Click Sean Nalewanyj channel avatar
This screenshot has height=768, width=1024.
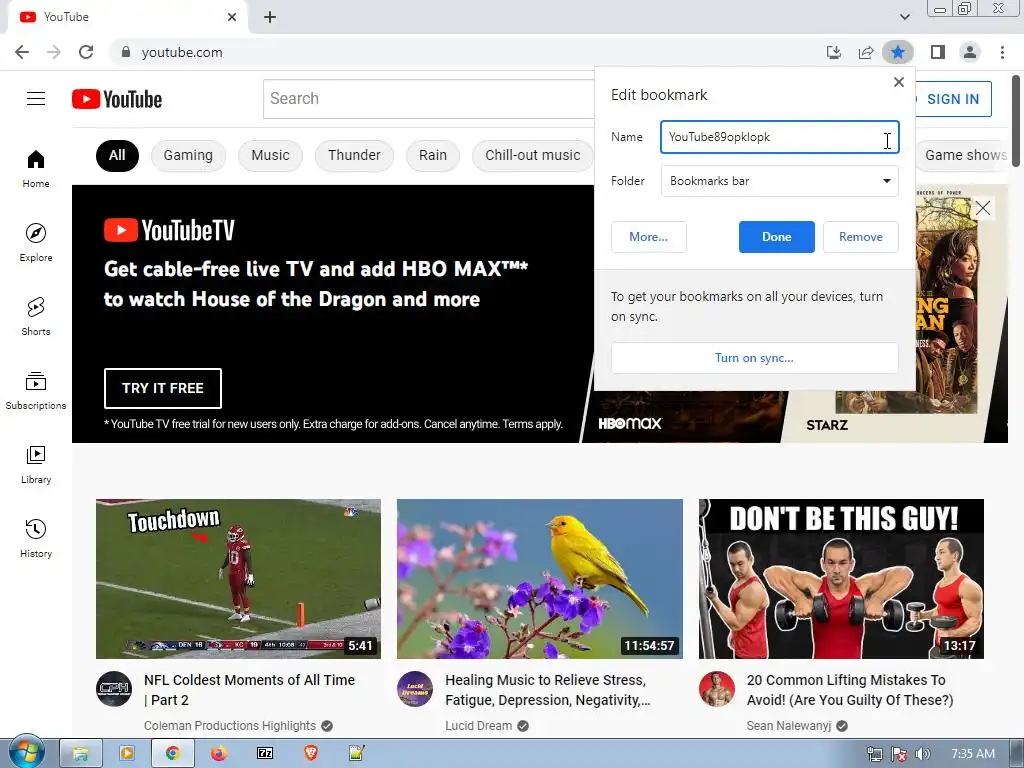[716, 689]
